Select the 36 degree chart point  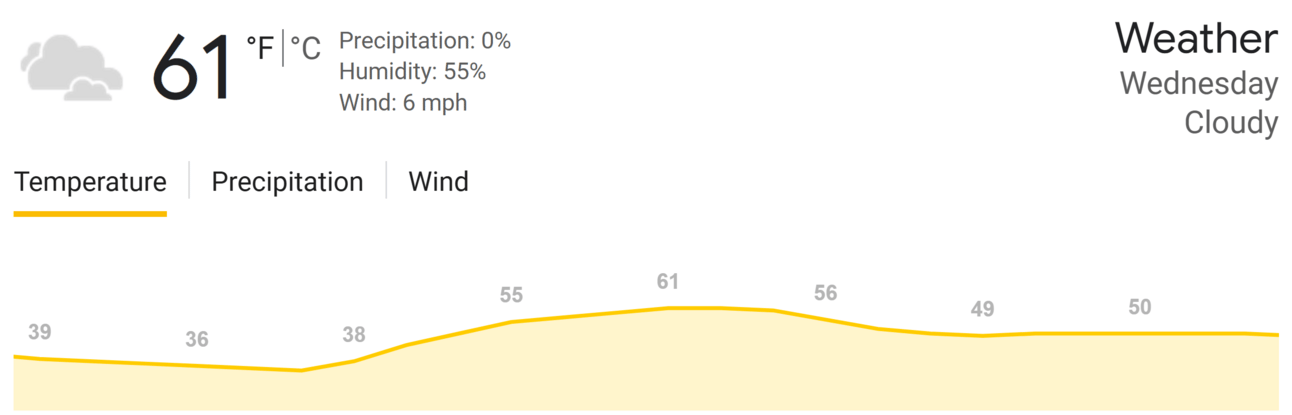pyautogui.click(x=197, y=340)
